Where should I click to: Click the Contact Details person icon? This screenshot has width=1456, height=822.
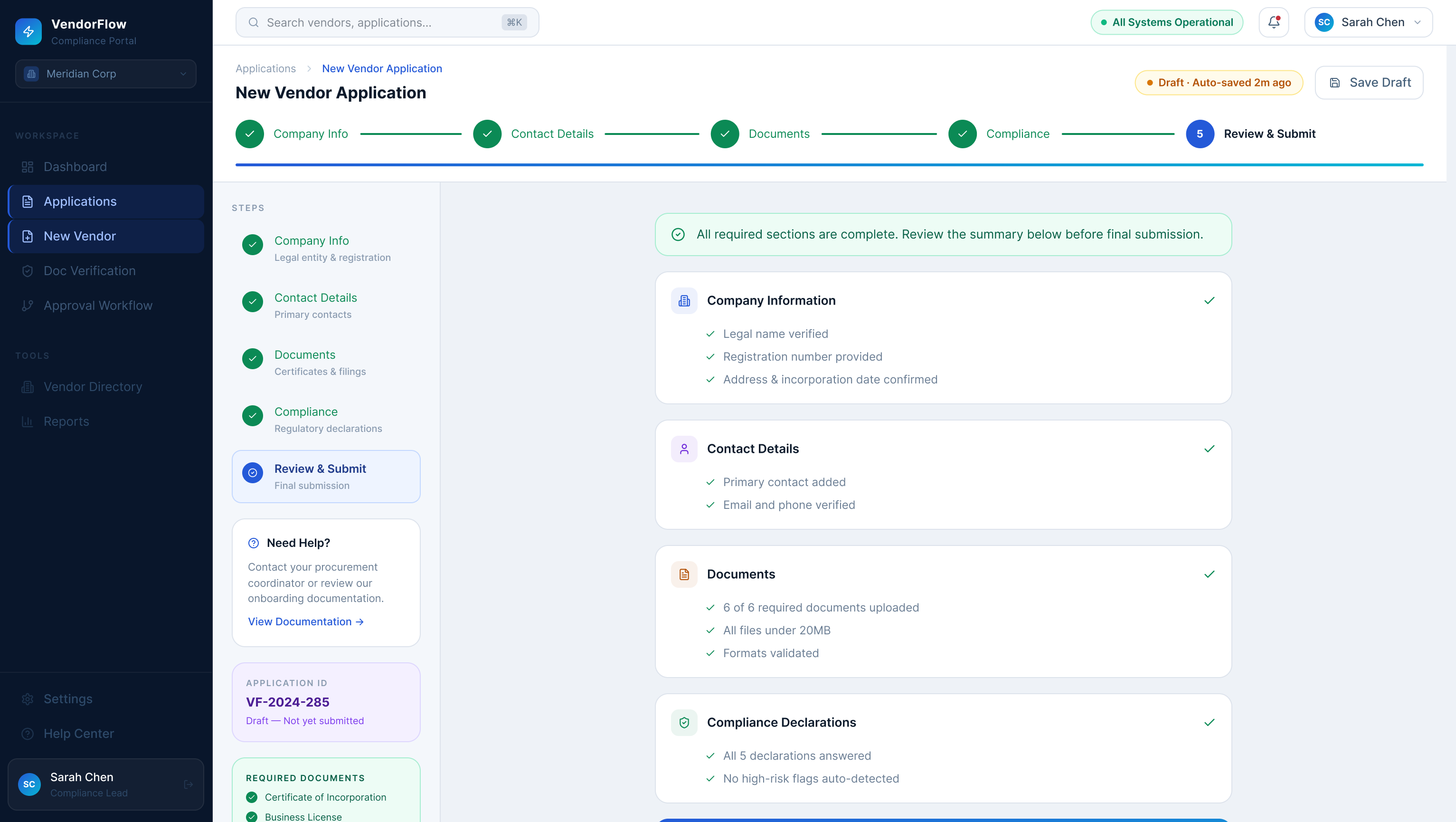(684, 449)
